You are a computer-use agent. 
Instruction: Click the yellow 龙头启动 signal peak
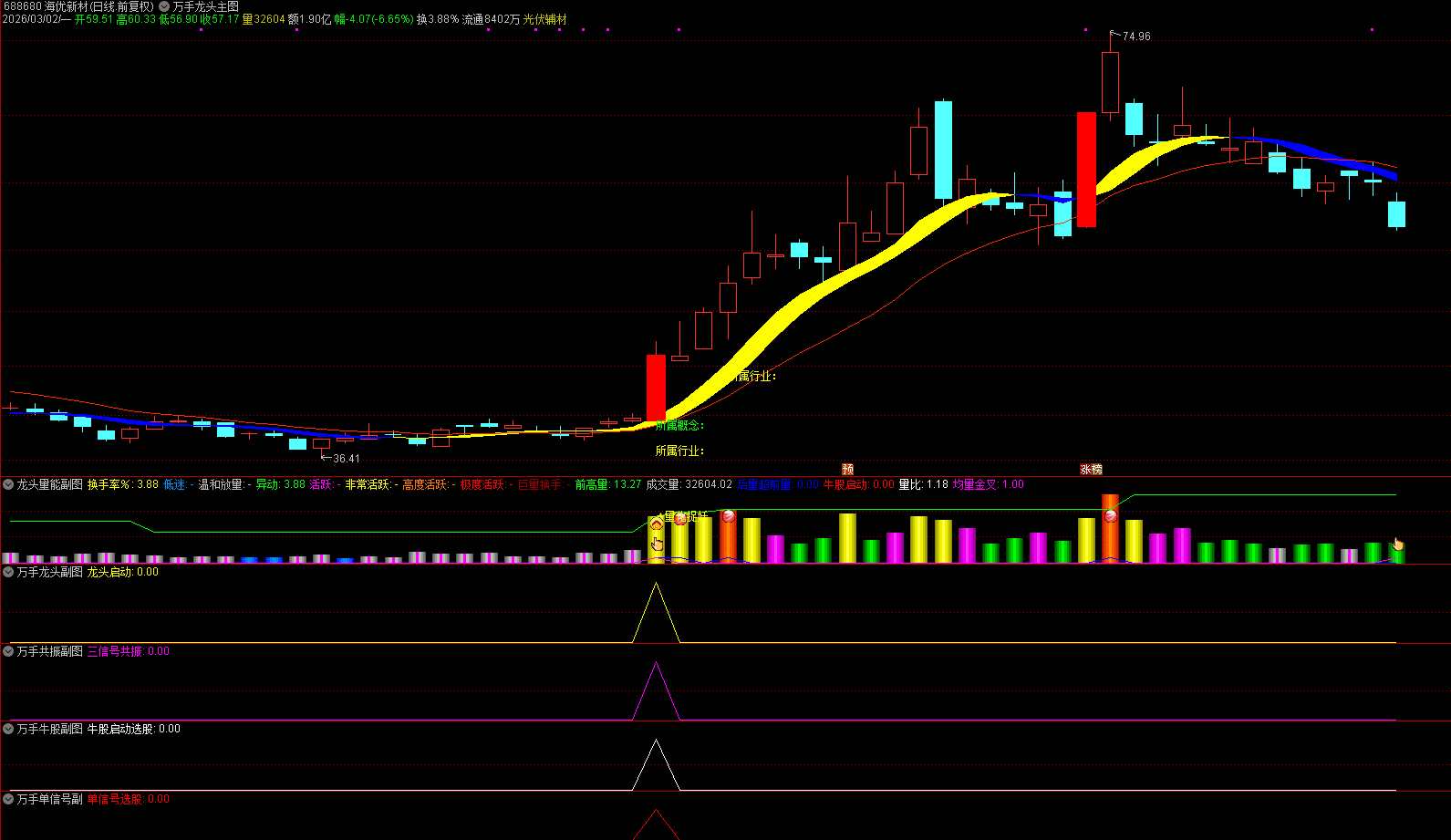656,586
